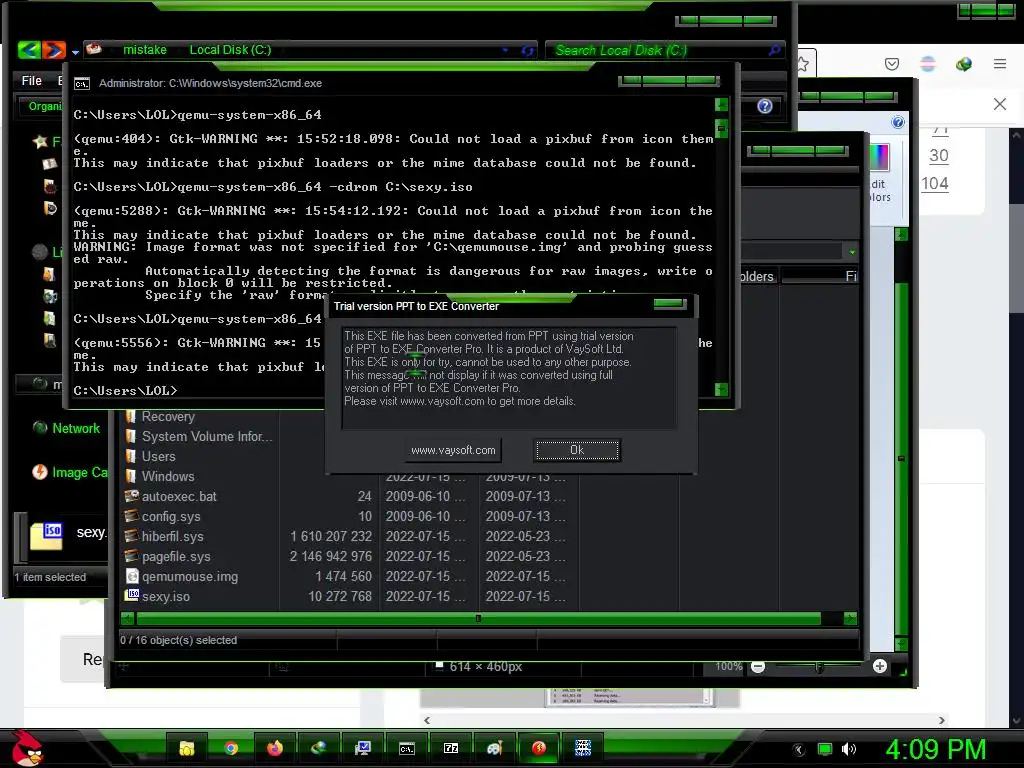Image resolution: width=1024 pixels, height=768 pixels.
Task: Click the striped flag extension icon in Firefox
Action: pyautogui.click(x=927, y=64)
